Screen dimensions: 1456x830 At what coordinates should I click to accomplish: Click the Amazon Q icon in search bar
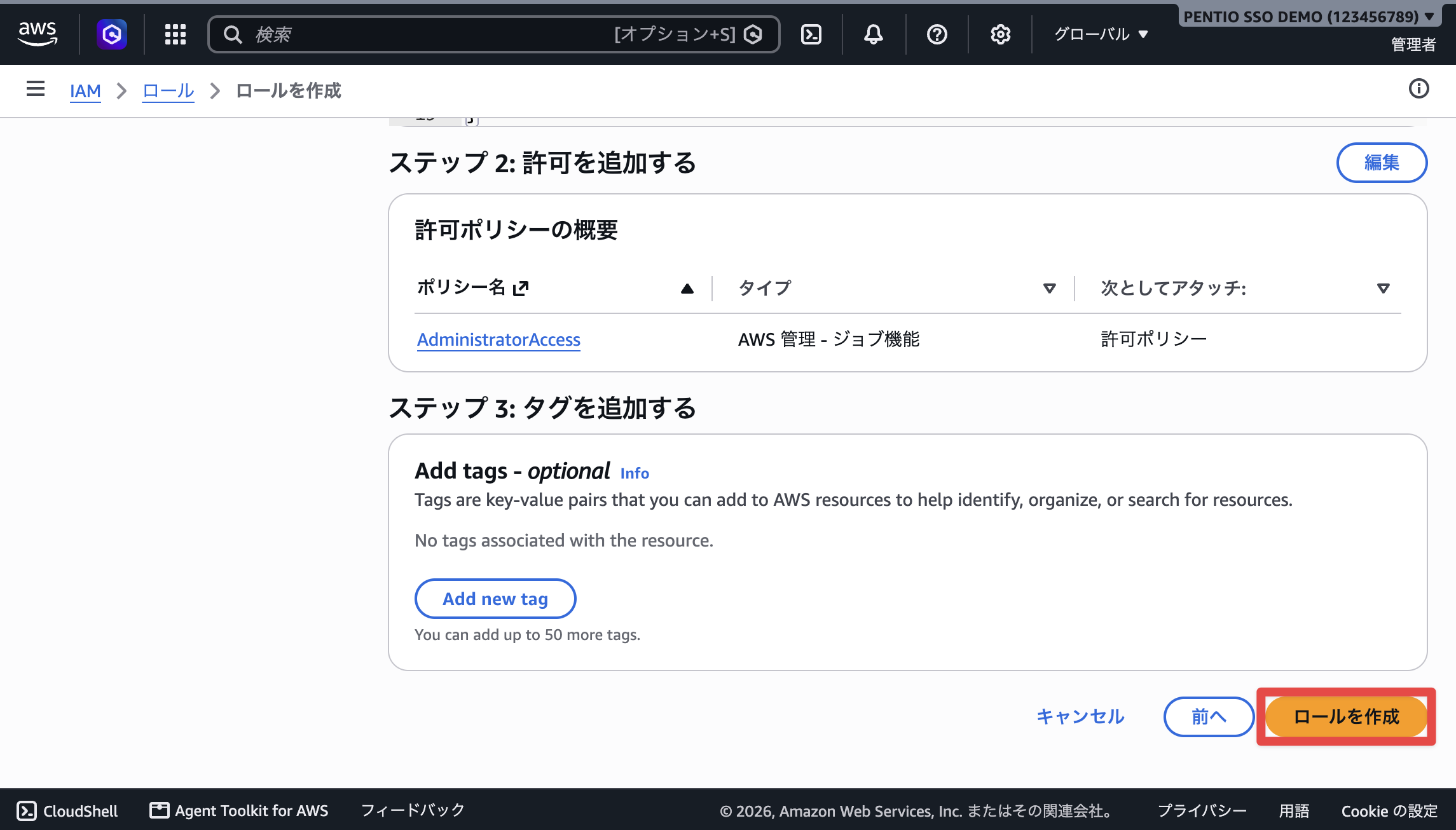coord(753,34)
